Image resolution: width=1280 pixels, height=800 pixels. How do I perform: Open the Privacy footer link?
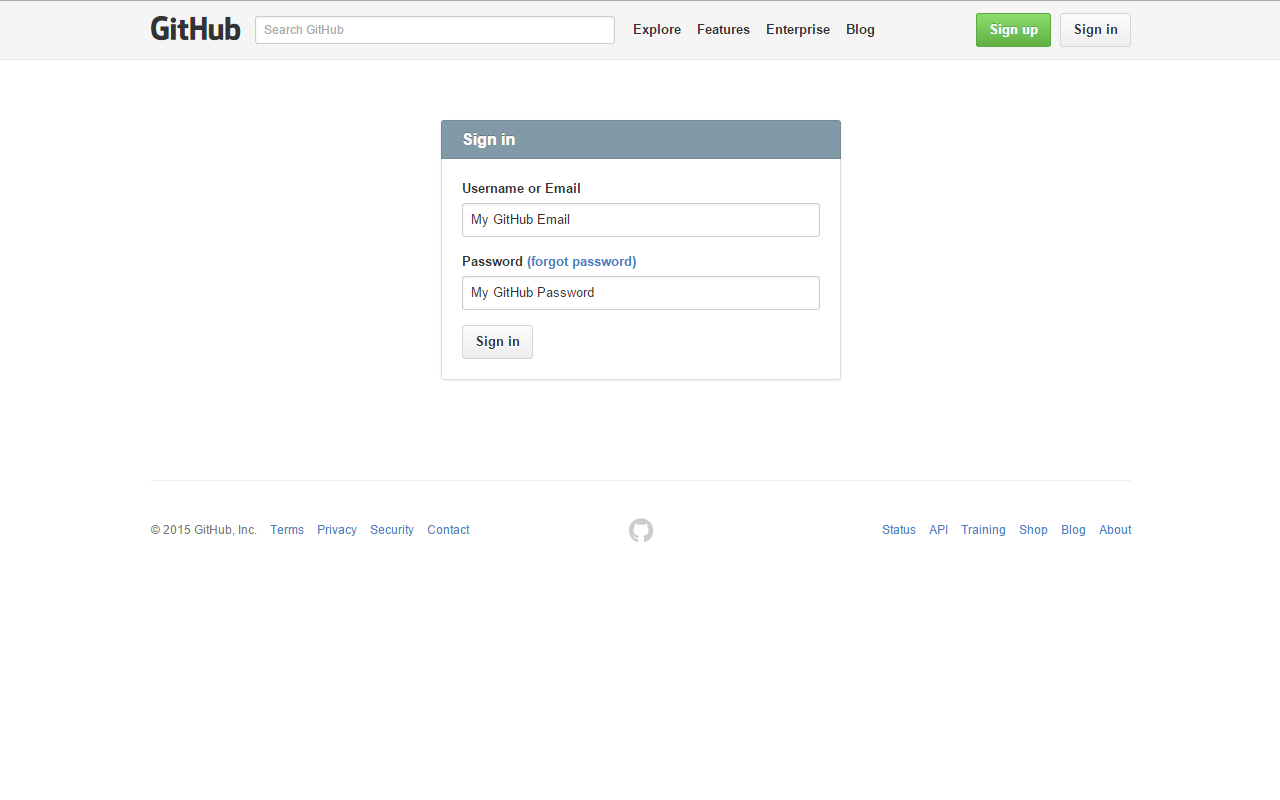coord(337,530)
